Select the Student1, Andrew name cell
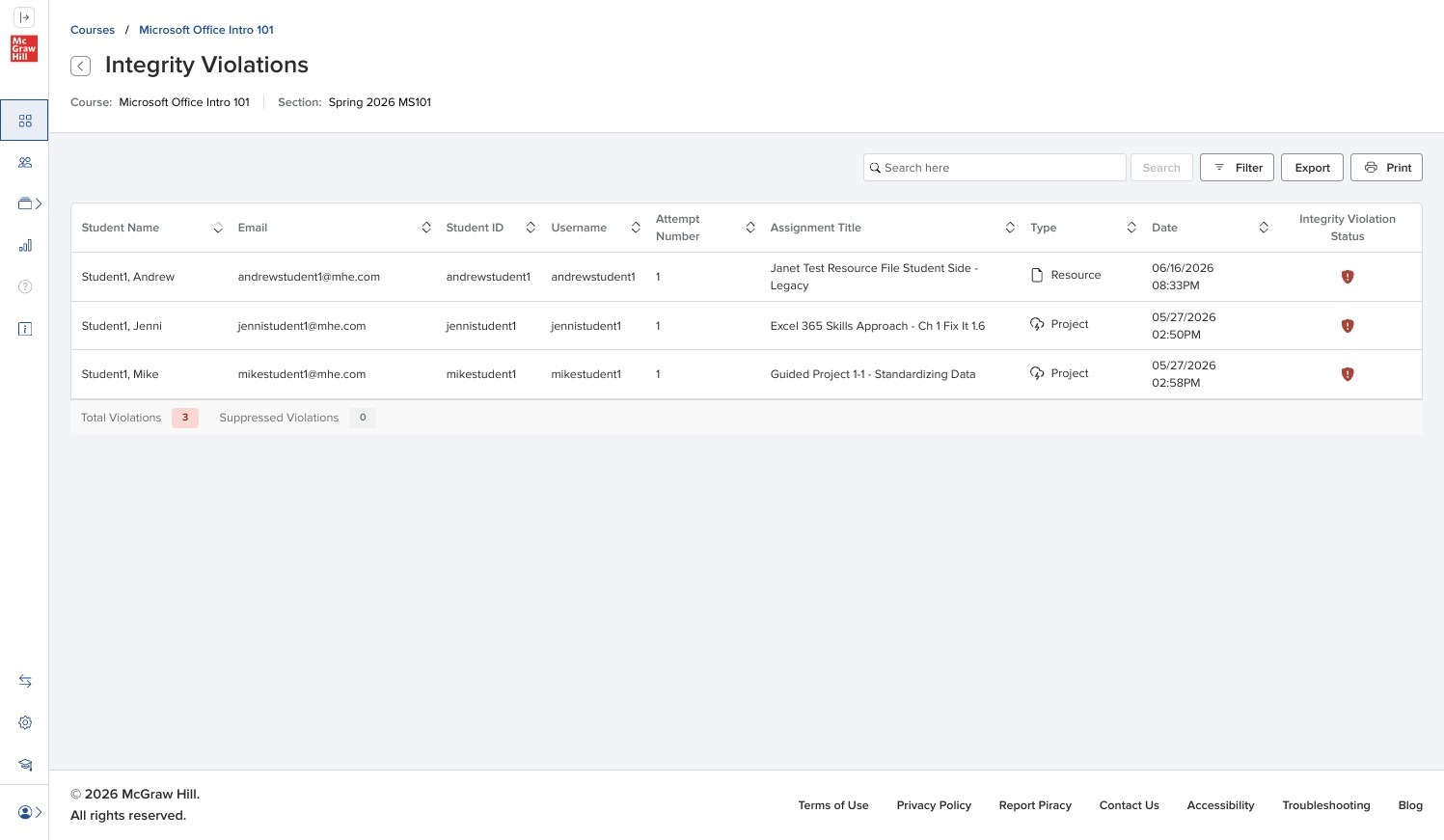The image size is (1444, 840). (128, 277)
